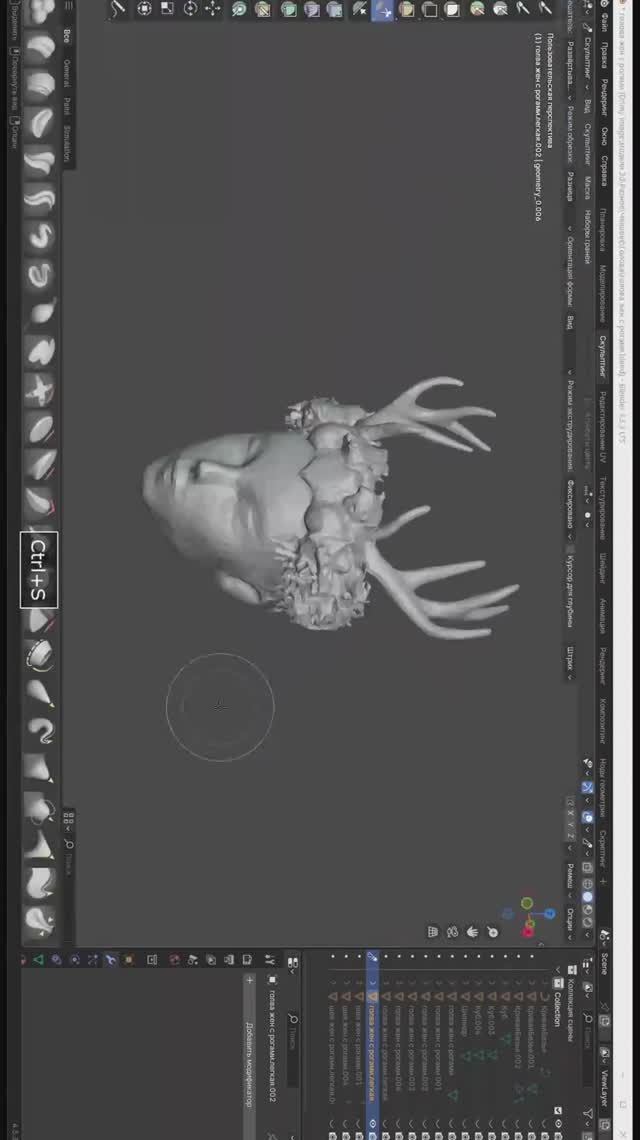Show the Simulation brushes tab in asset shelf
Screen dimensions: 640x1140
click(66, 142)
